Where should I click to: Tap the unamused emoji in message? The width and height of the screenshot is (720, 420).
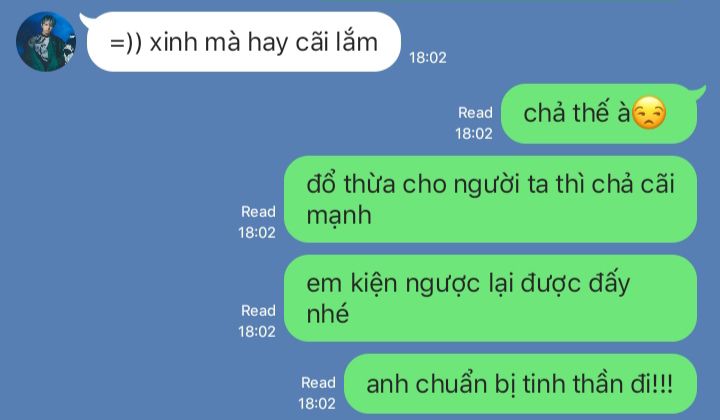649,112
